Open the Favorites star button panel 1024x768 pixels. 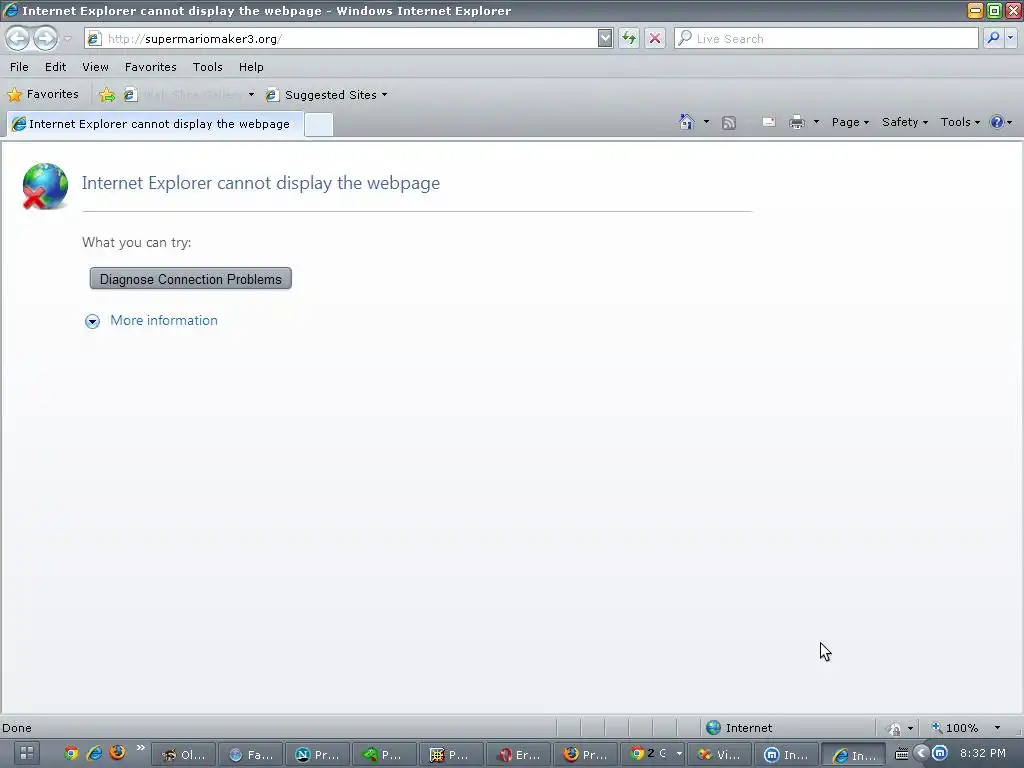[x=43, y=95]
